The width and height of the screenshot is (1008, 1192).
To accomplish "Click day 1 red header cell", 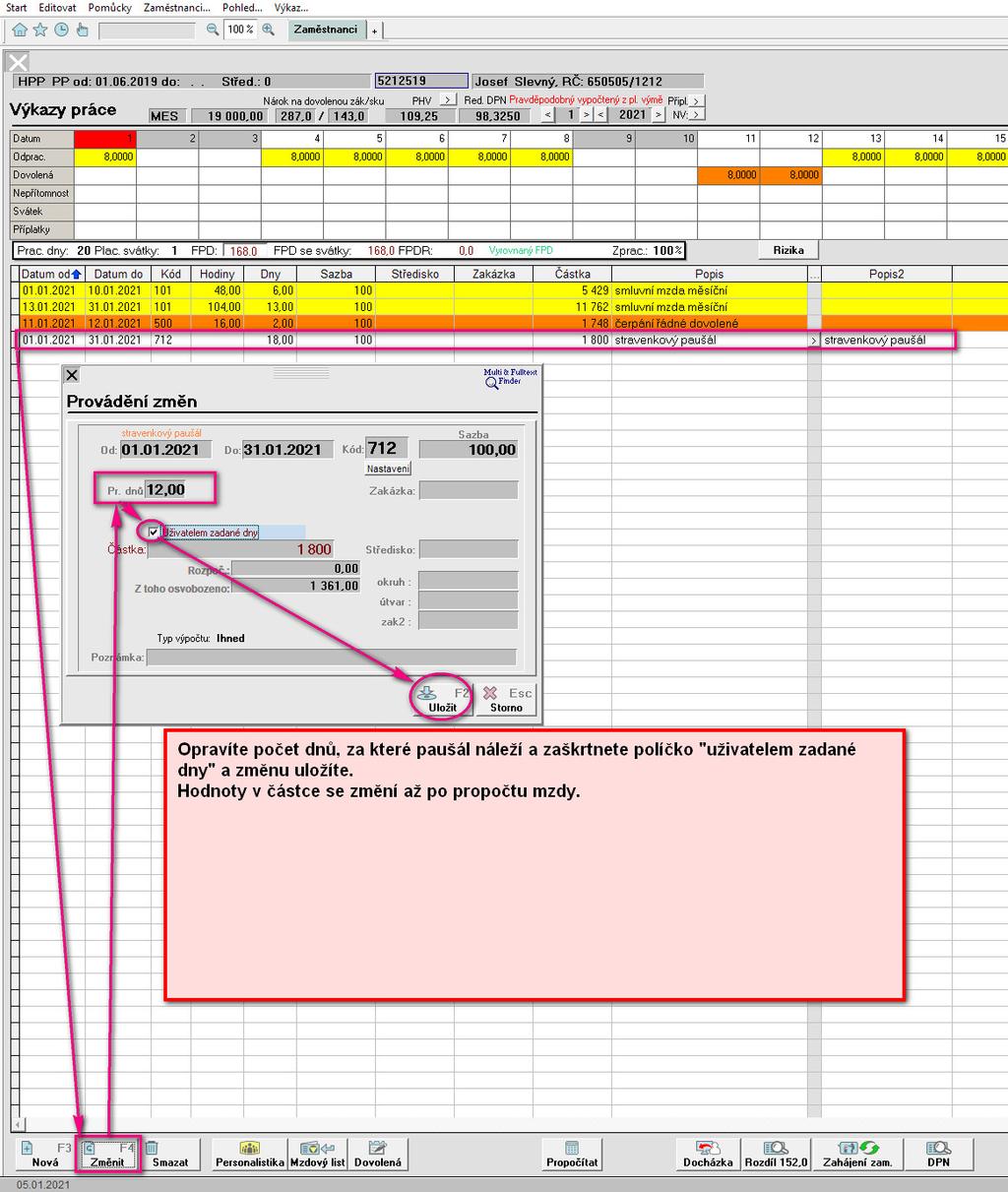I will point(105,139).
